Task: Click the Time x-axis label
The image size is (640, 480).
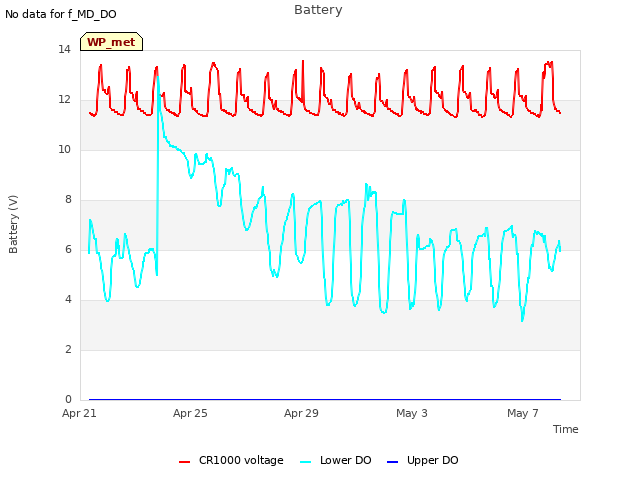Action: point(566,429)
